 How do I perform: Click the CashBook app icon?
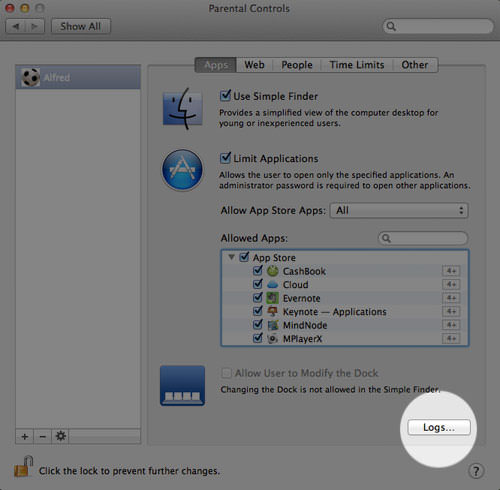[272, 271]
